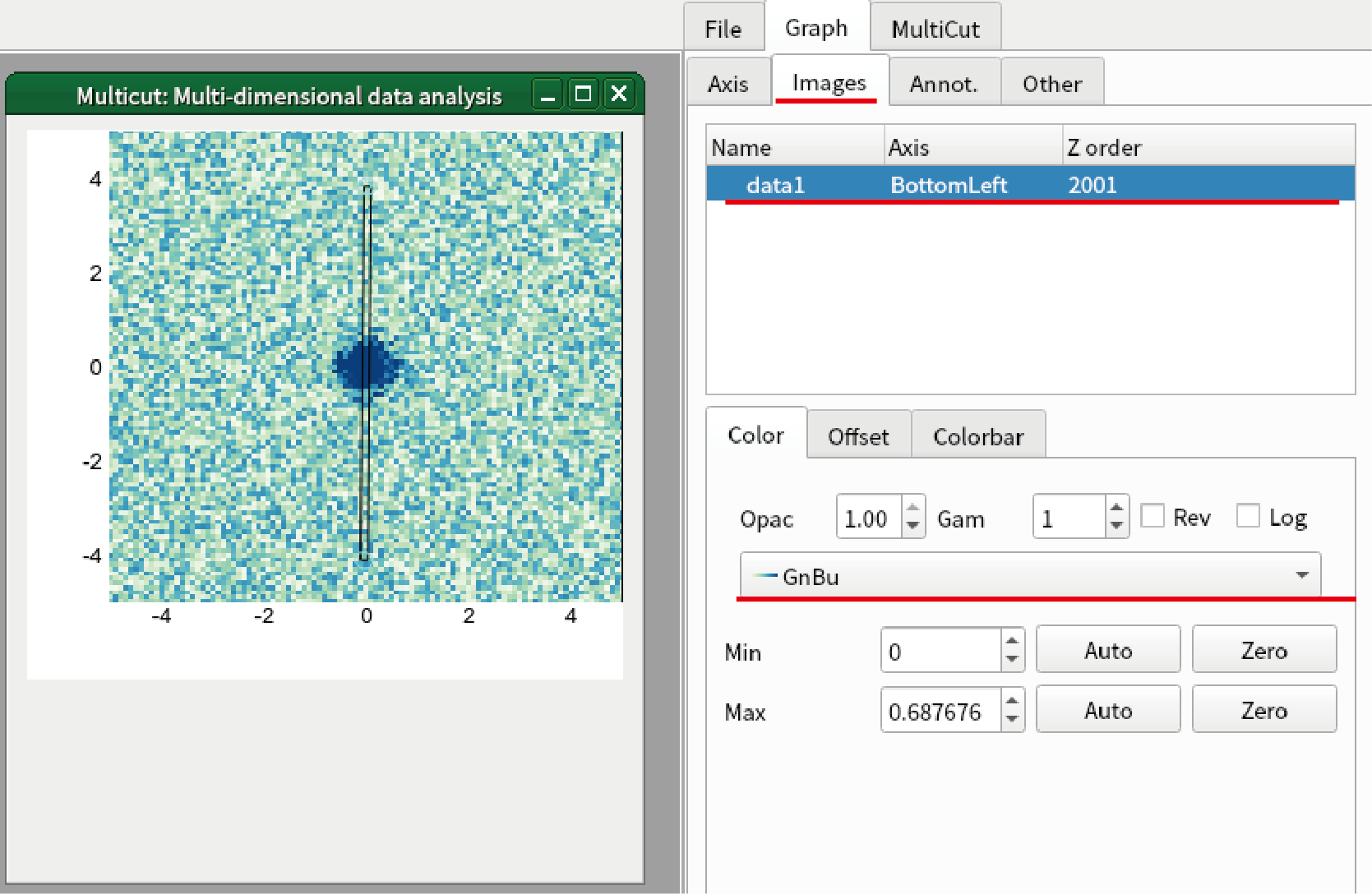This screenshot has width=1372, height=894.
Task: Click the Min value field
Action: pos(941,651)
